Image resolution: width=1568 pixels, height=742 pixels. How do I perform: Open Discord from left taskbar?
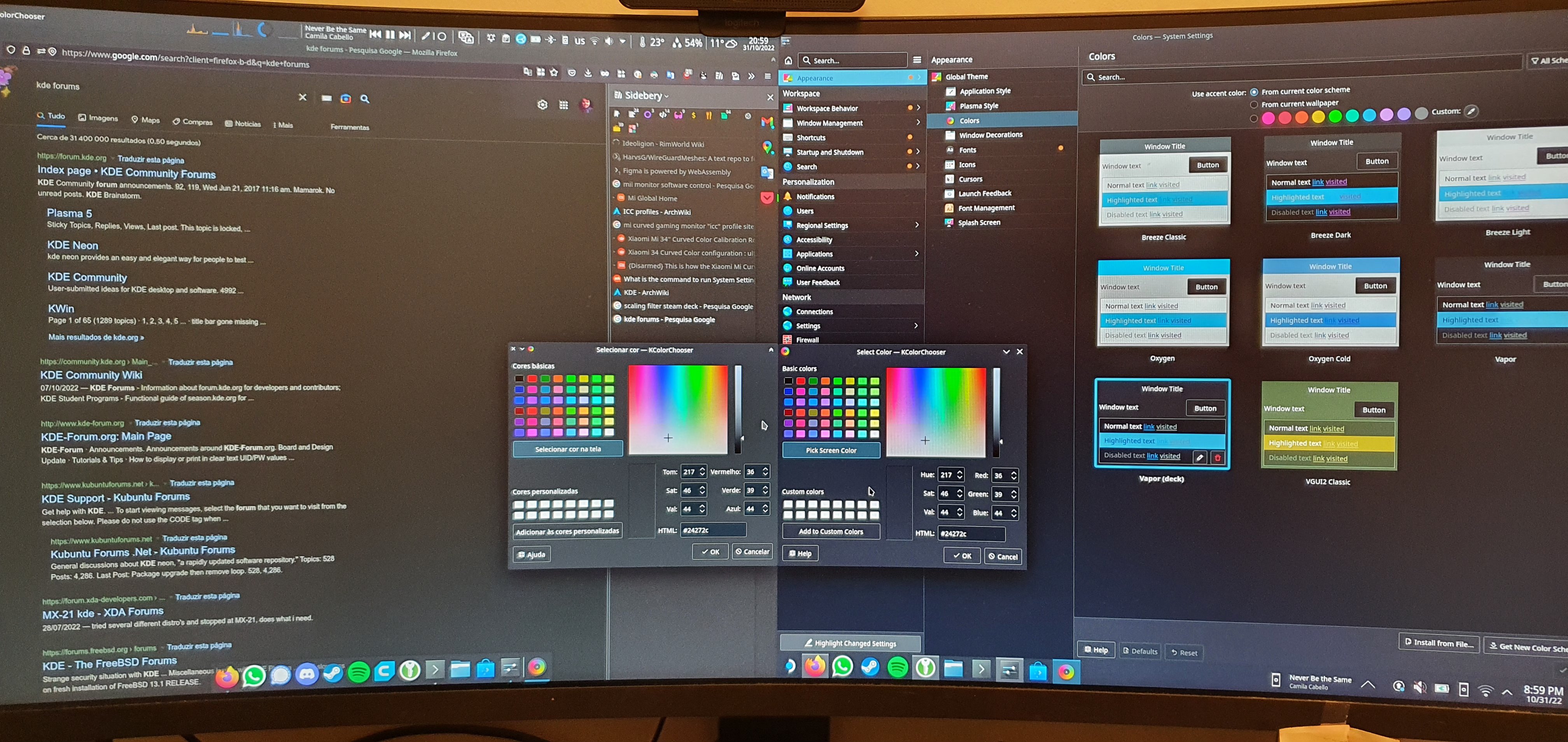(307, 674)
